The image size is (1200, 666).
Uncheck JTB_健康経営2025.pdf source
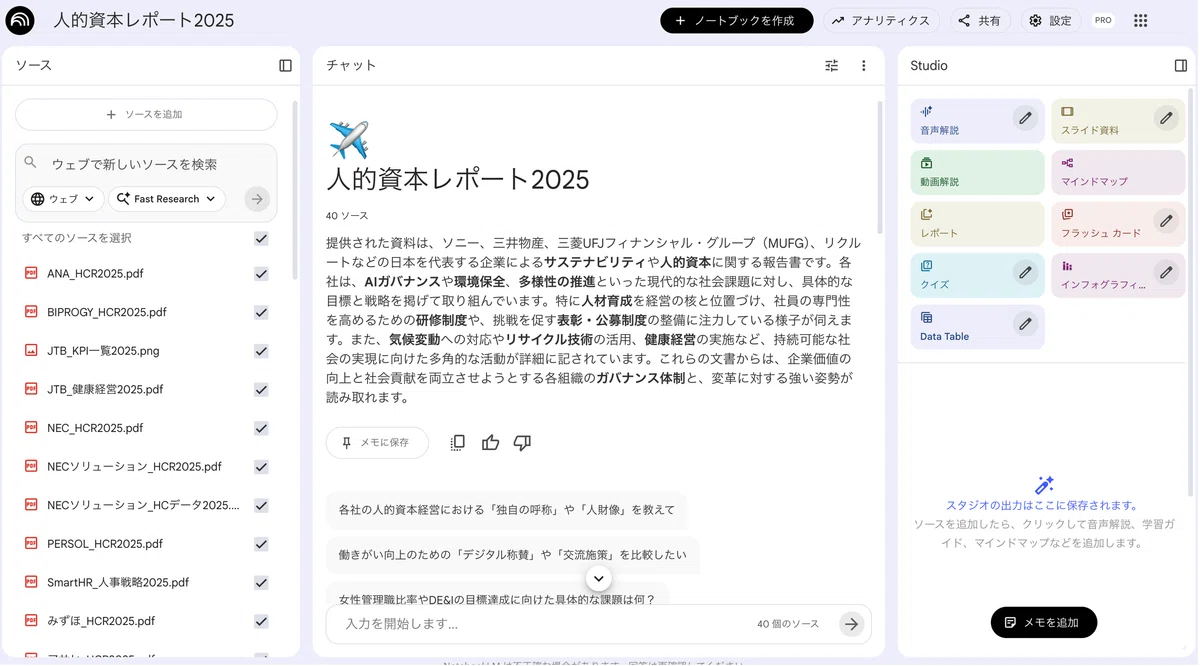261,390
